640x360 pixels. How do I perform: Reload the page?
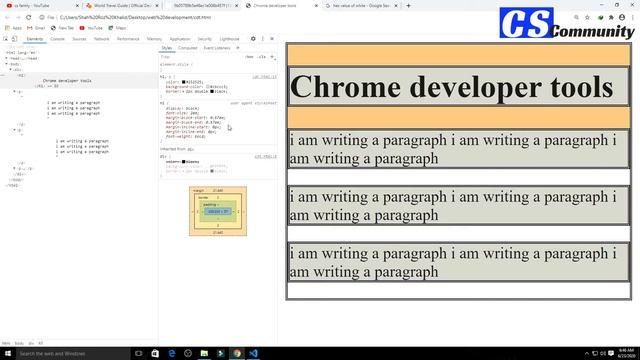29,18
